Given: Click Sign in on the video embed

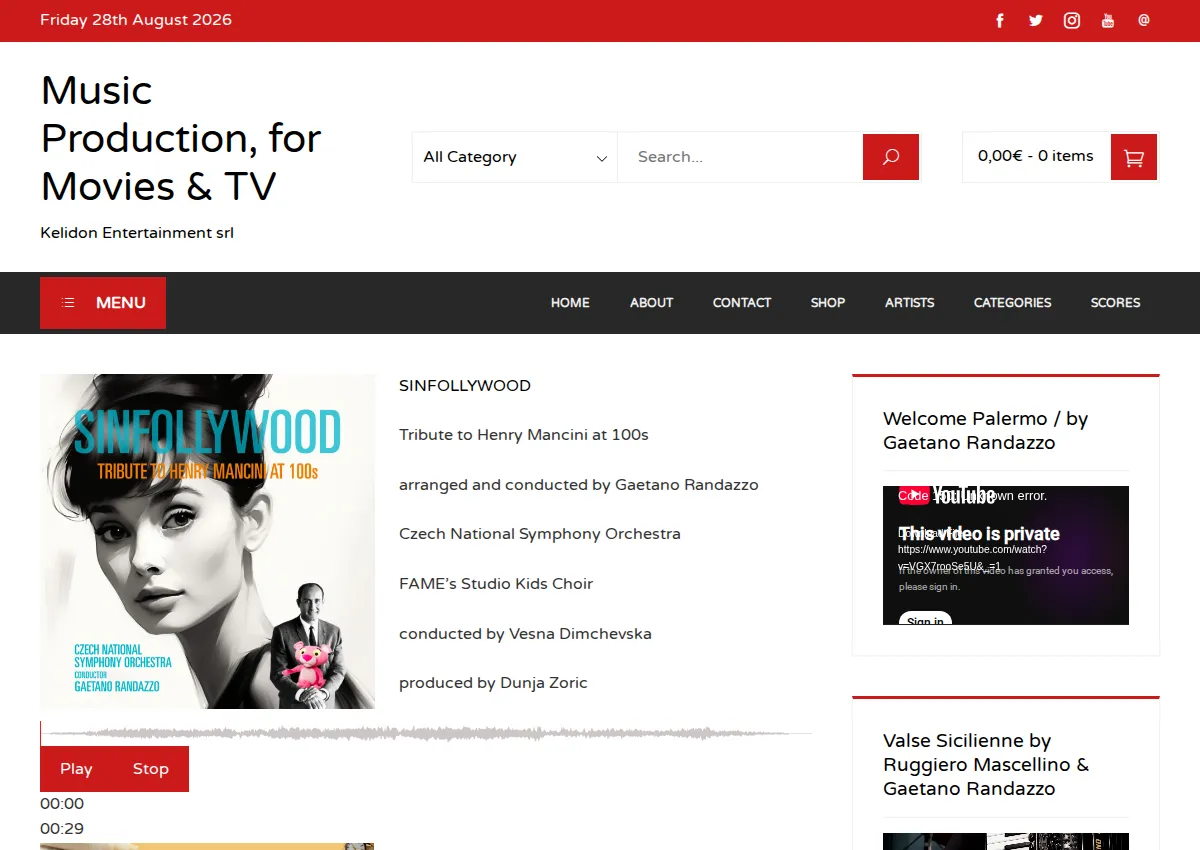Looking at the screenshot, I should click(925, 620).
